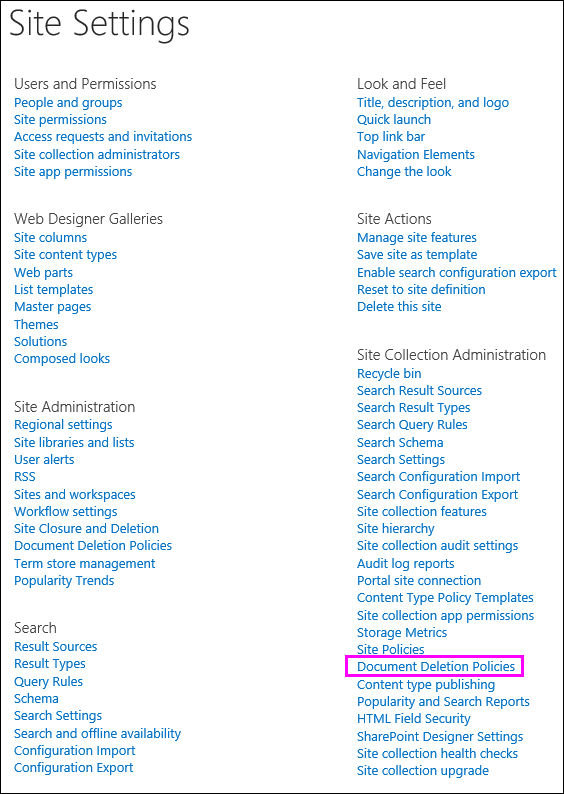This screenshot has height=794, width=564.
Task: Open Document Deletion Policies under Site Administration
Action: [x=93, y=546]
